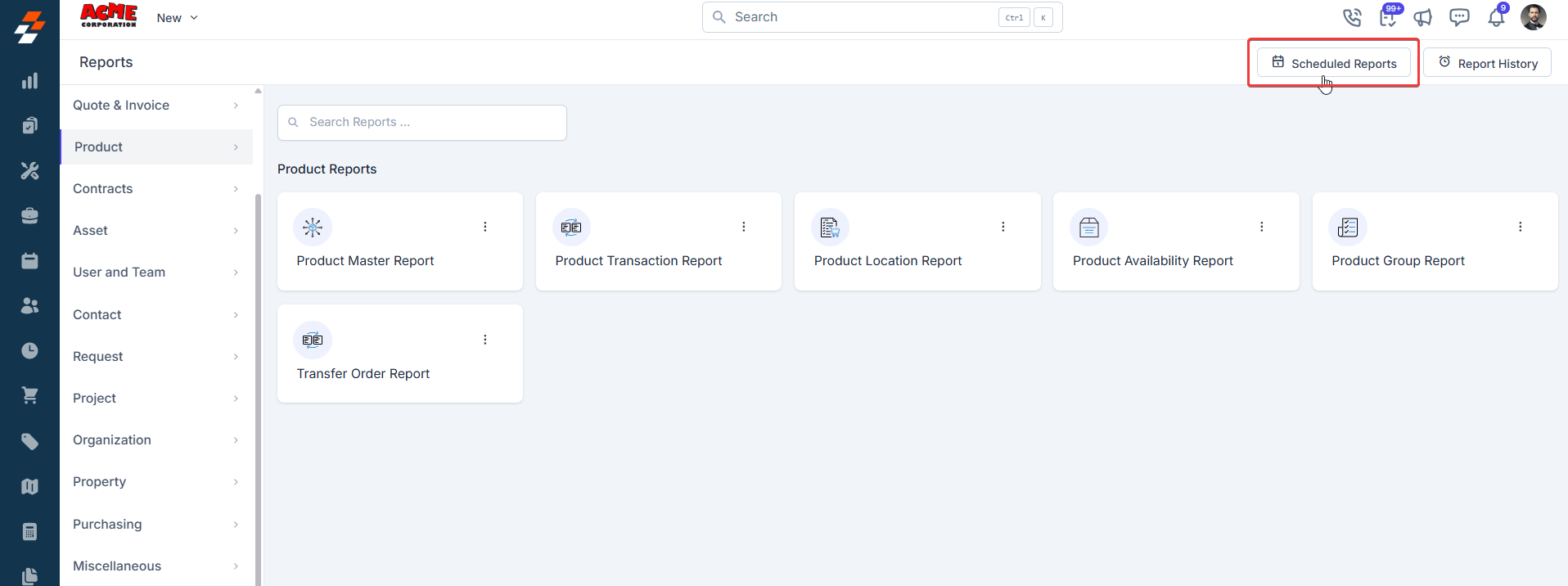The height and width of the screenshot is (586, 1568).
Task: Open the clock timesheet sidebar icon
Action: (29, 350)
